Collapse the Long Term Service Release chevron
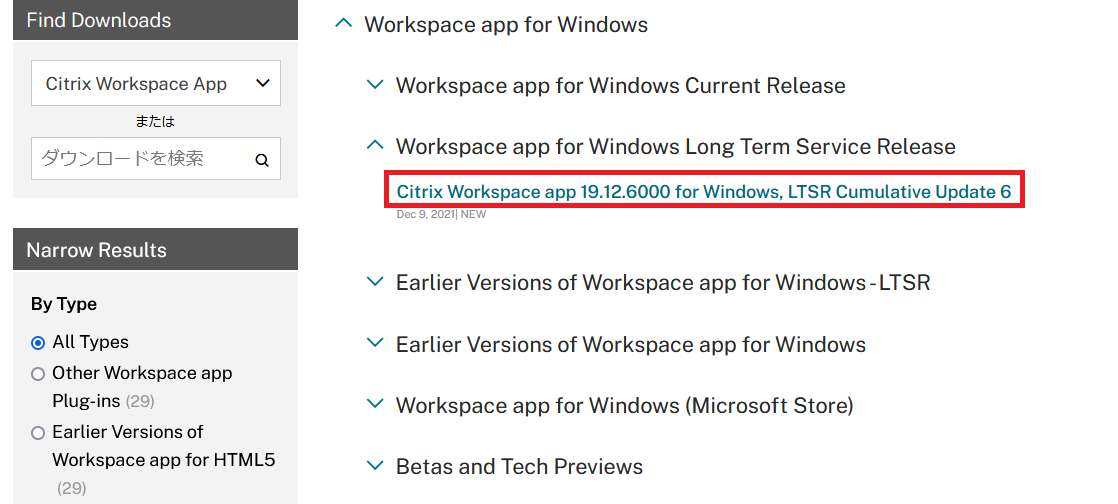Viewport: 1118px width, 504px height. tap(375, 146)
